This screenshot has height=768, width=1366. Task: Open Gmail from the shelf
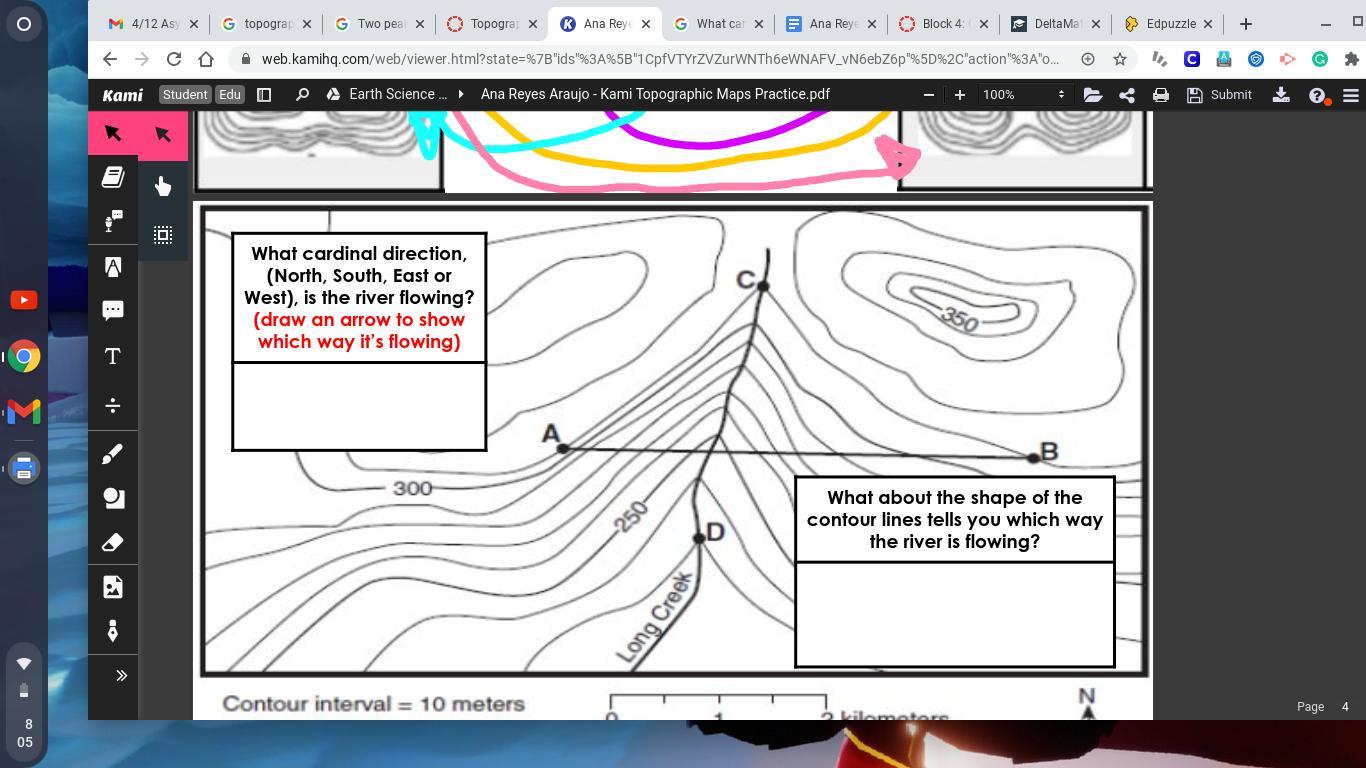(x=24, y=411)
